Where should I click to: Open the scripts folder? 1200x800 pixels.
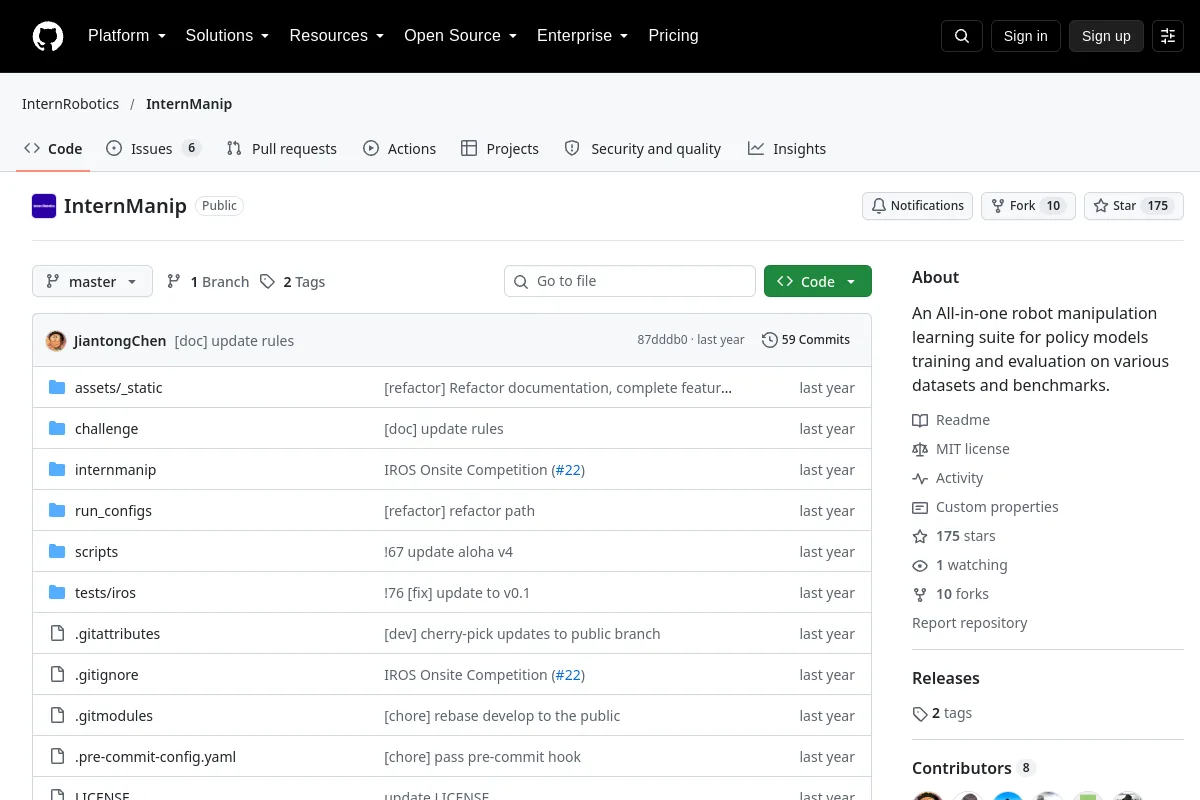pos(96,552)
